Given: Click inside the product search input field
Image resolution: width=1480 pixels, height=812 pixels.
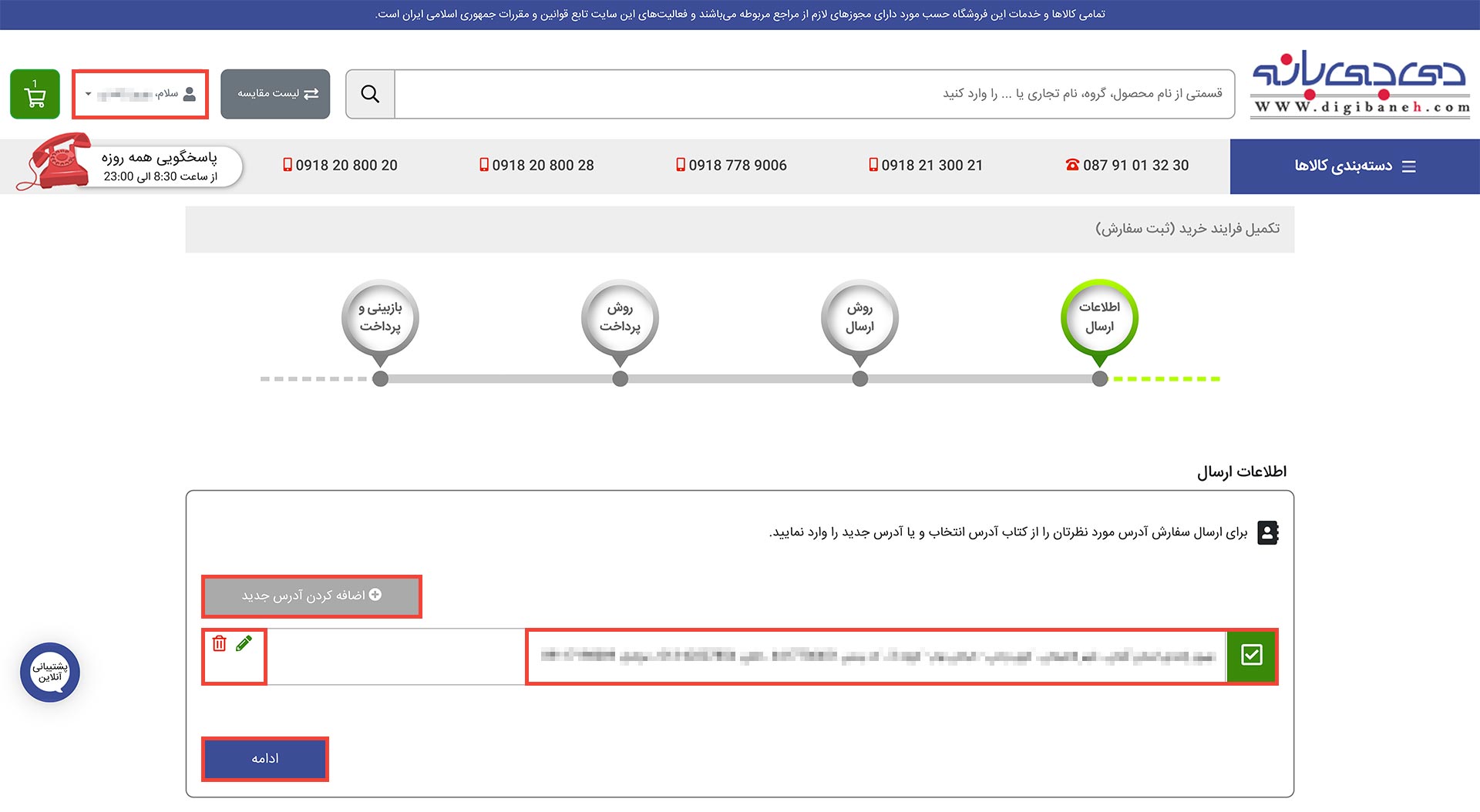Looking at the screenshot, I should [809, 93].
